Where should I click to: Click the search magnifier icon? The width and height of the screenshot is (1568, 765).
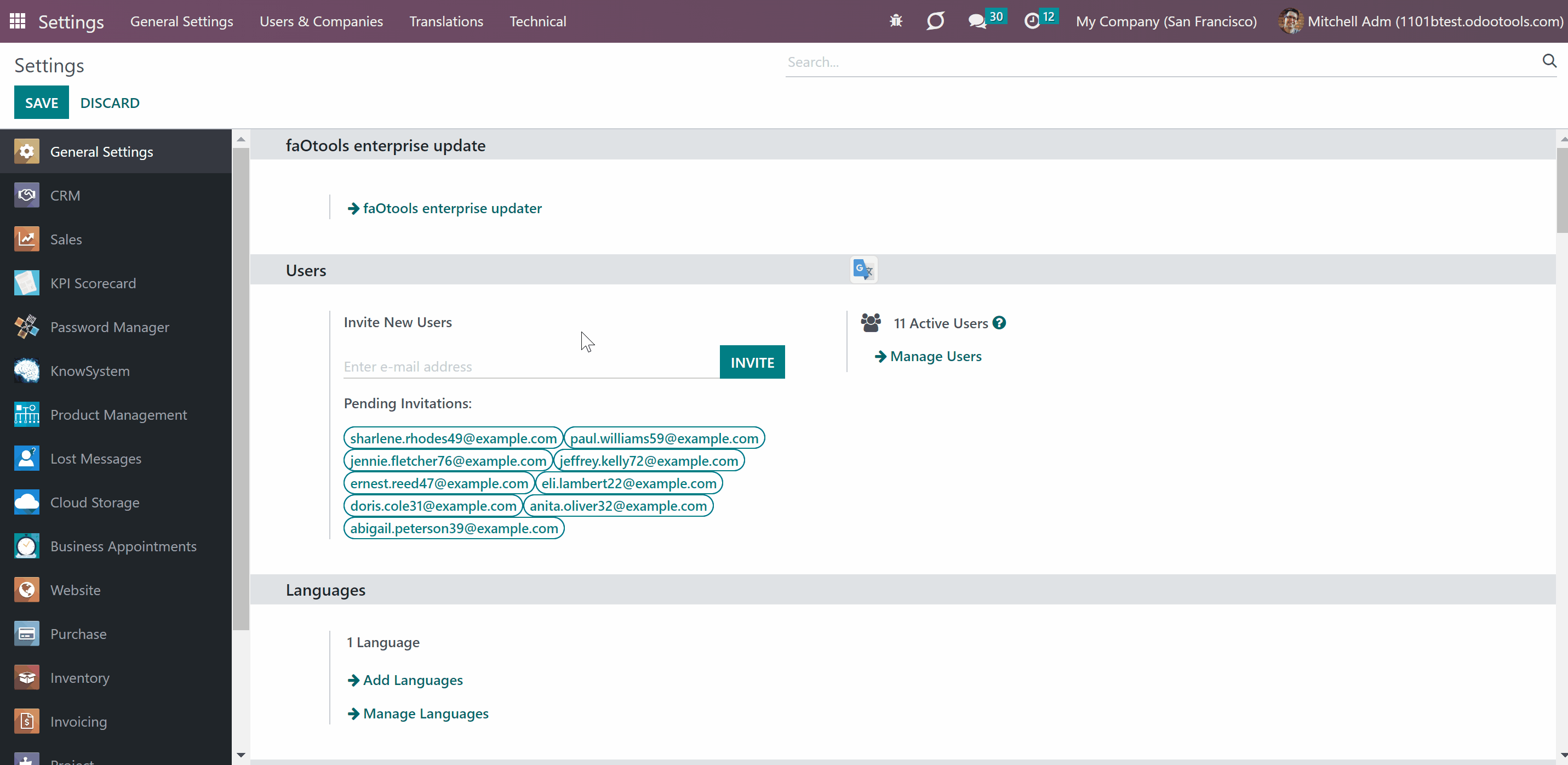[1549, 61]
